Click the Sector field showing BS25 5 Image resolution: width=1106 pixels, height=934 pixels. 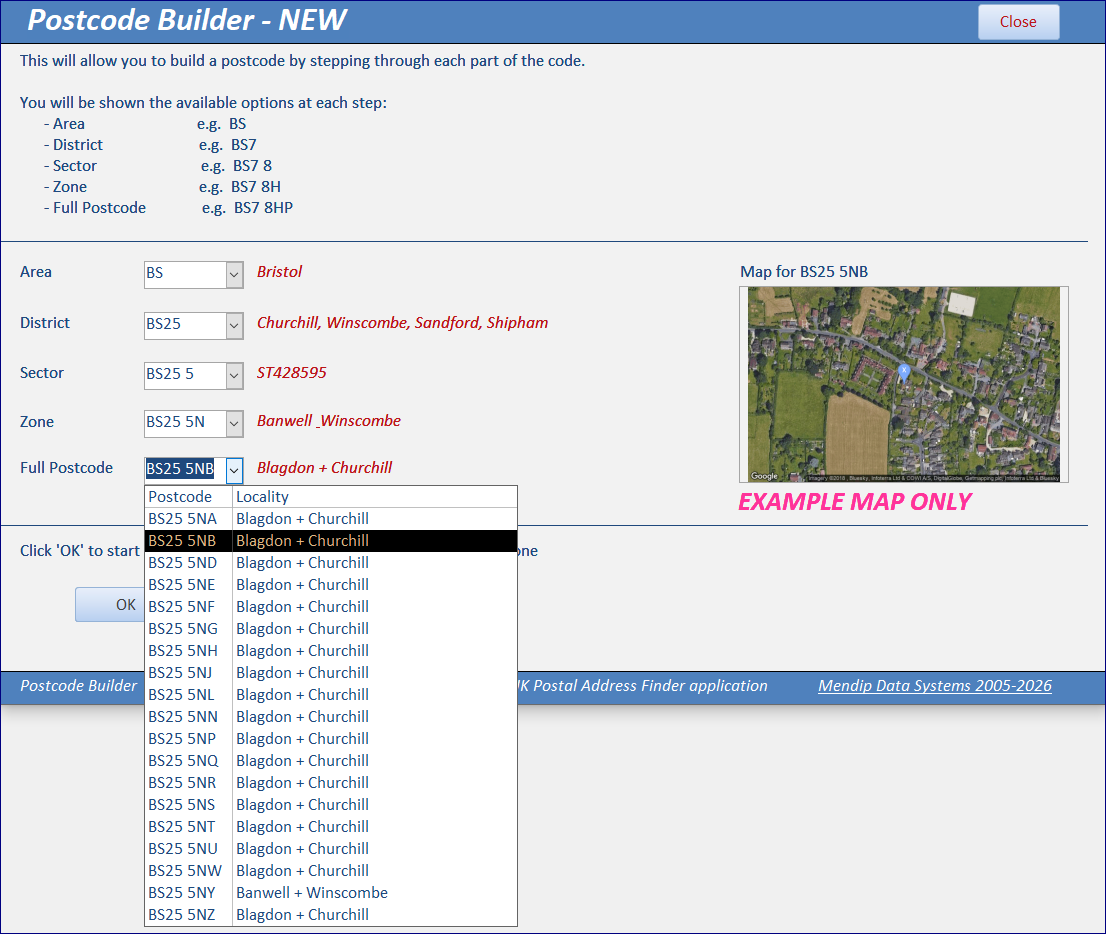(186, 375)
